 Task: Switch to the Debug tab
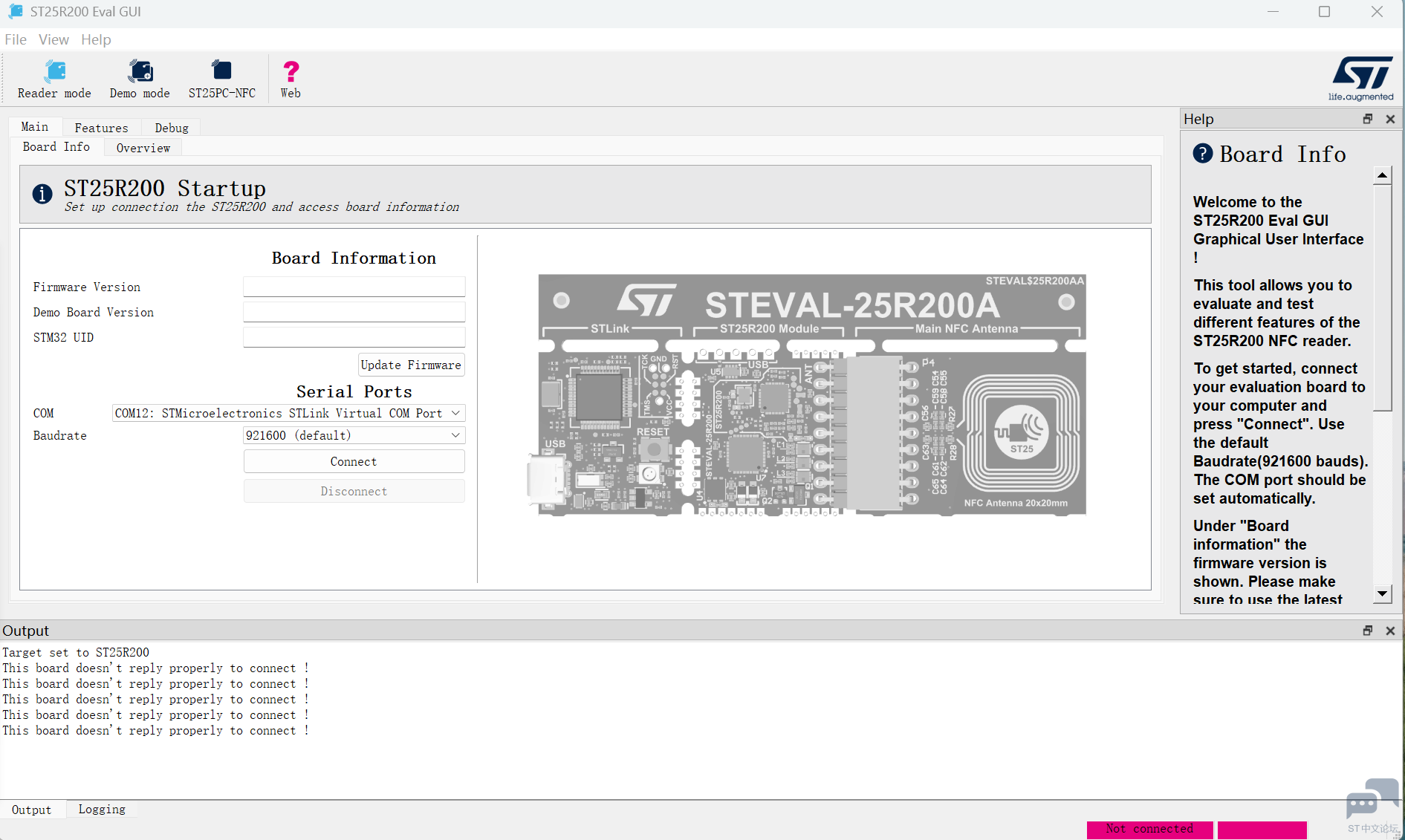(172, 128)
